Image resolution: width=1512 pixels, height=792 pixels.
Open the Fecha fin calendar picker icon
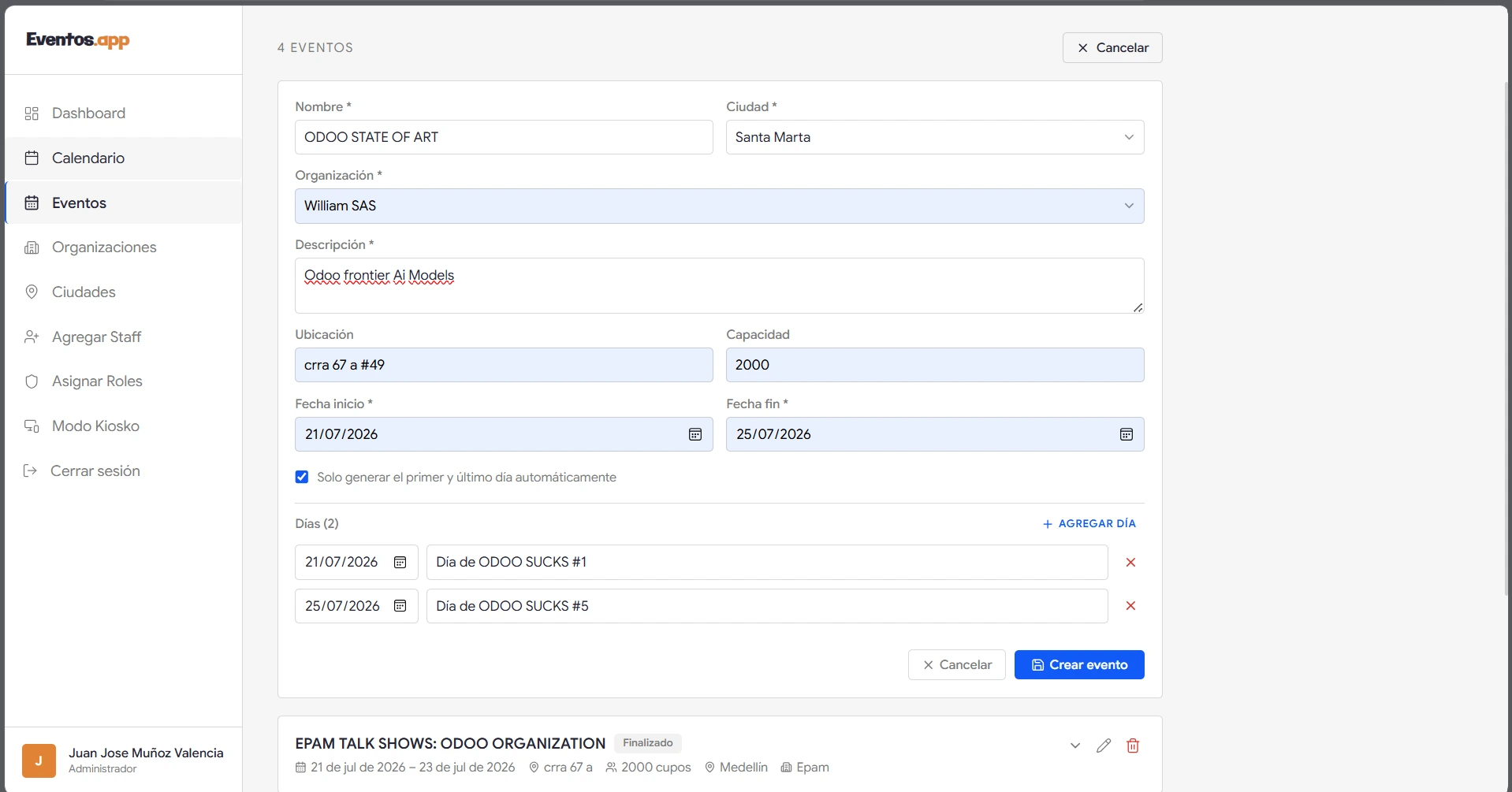[x=1127, y=434]
